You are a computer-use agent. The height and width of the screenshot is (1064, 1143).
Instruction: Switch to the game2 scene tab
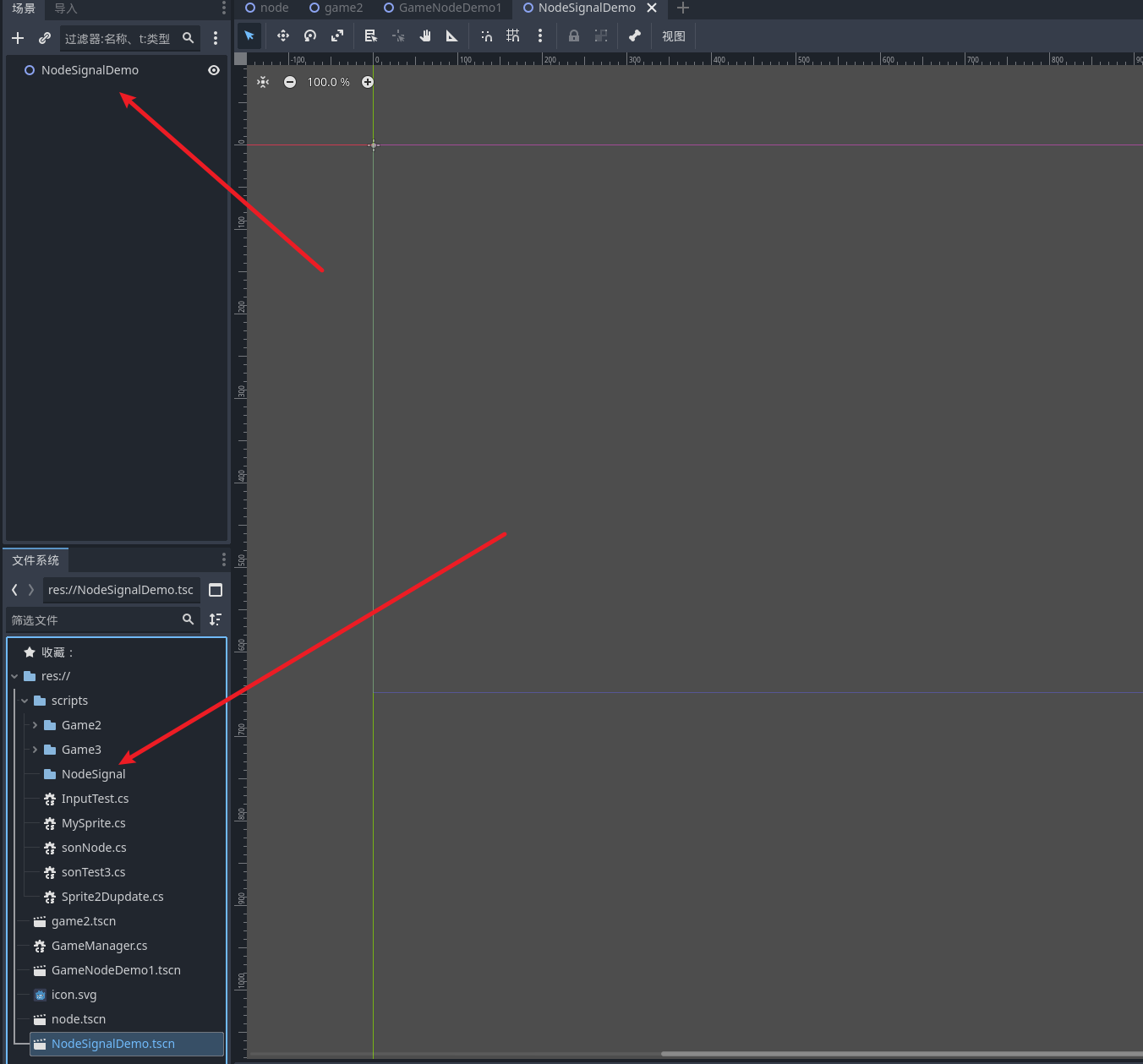(336, 8)
